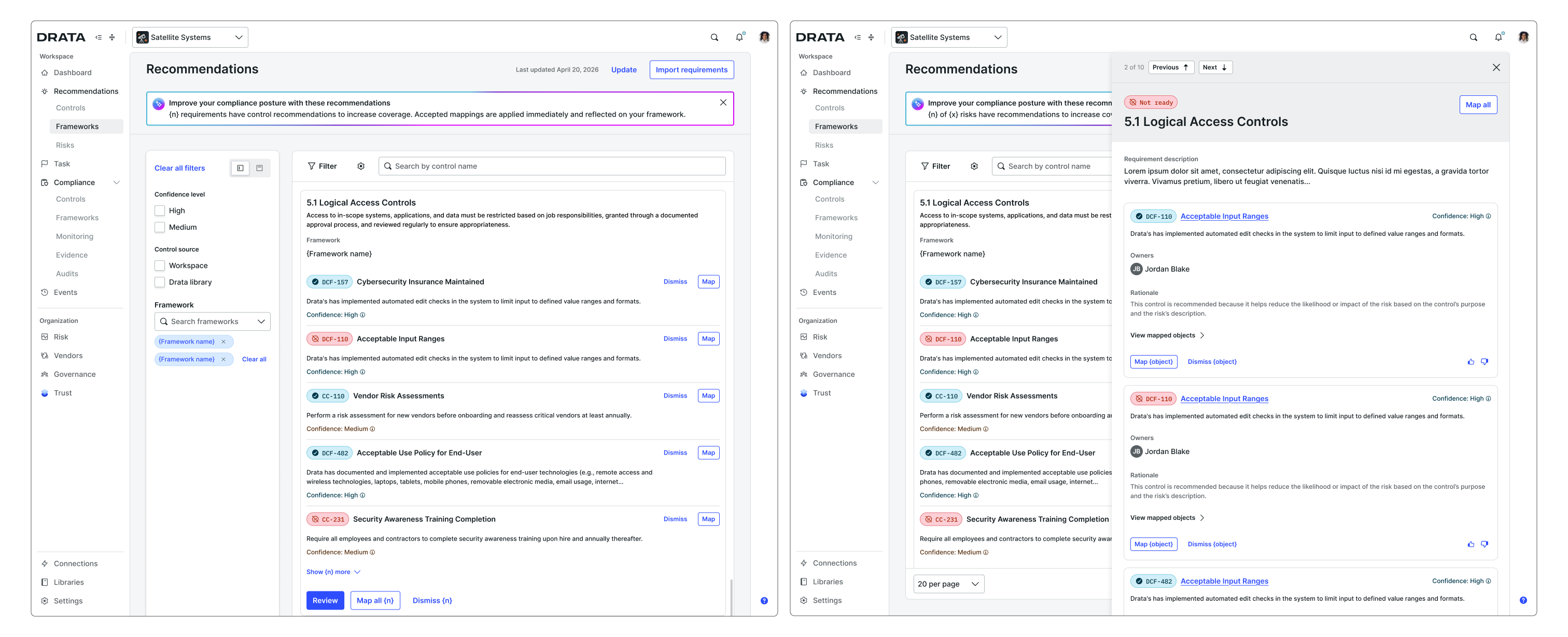The width and height of the screenshot is (1568, 637).
Task: Go to Previous requirement in panel
Action: pos(1170,67)
